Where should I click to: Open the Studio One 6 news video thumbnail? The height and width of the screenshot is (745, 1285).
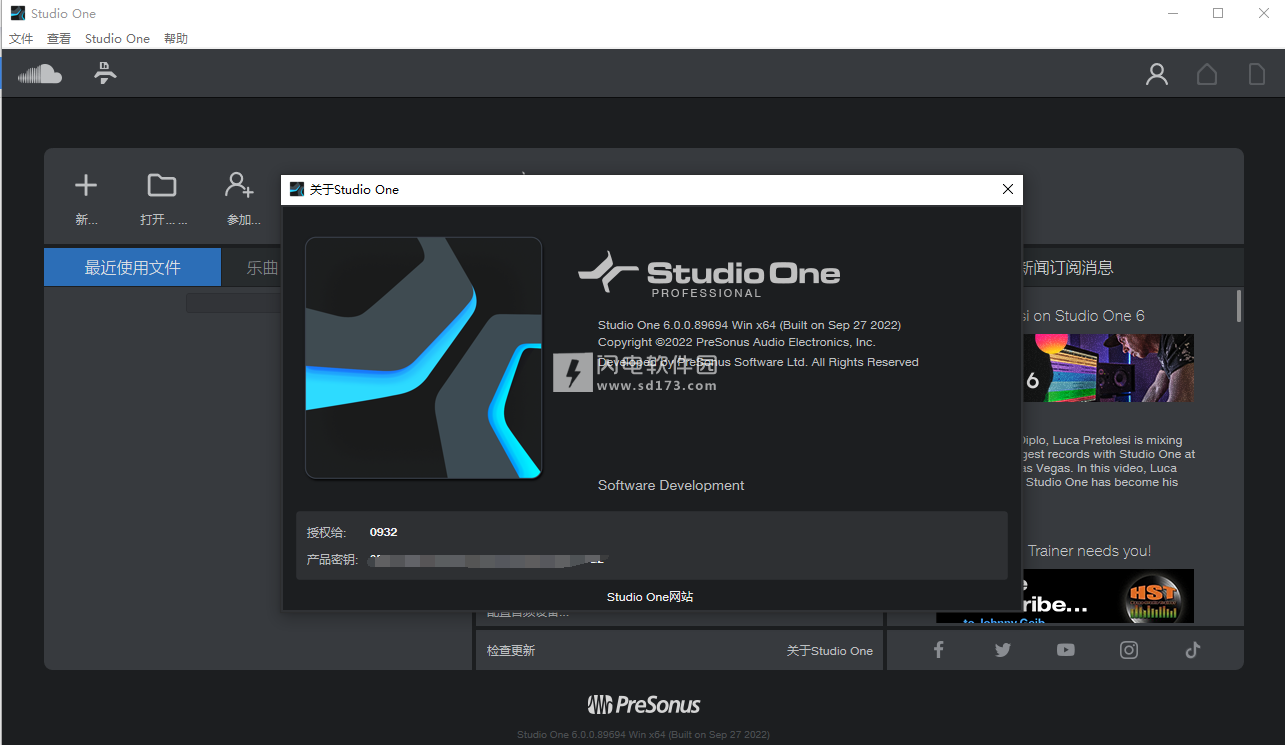pyautogui.click(x=1108, y=368)
